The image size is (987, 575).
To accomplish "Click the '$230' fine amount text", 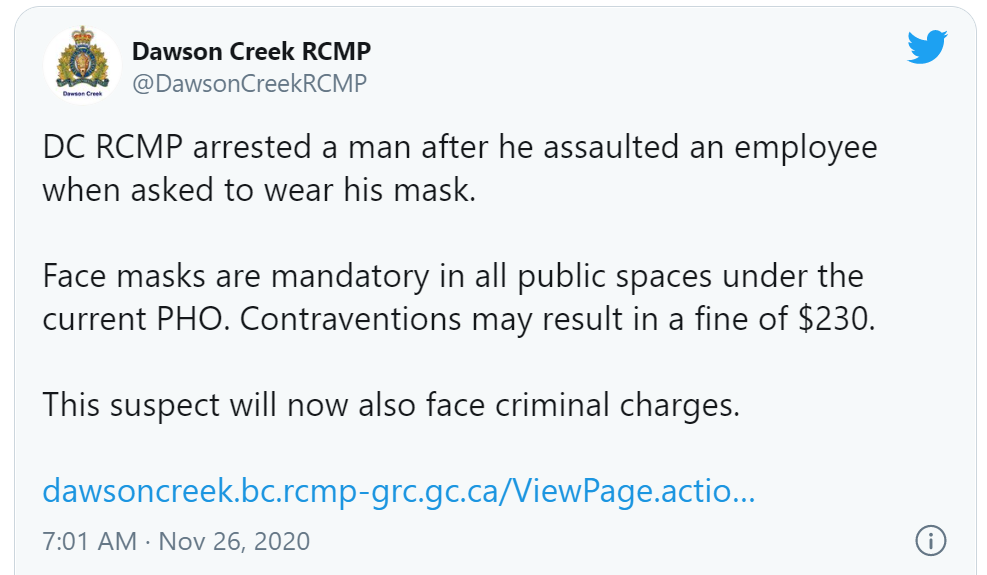I will pos(836,319).
